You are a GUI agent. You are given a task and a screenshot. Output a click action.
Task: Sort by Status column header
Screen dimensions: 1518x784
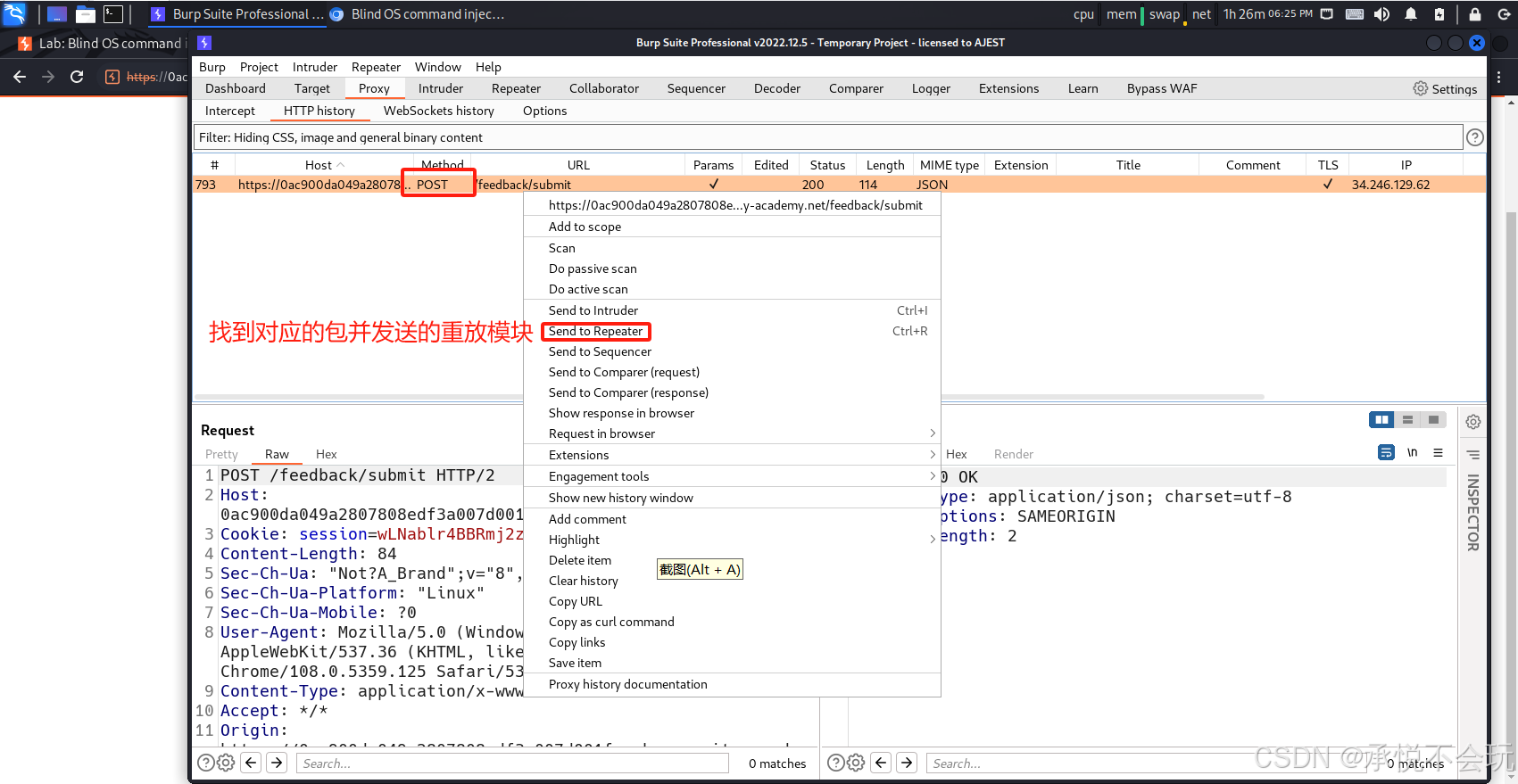[827, 165]
